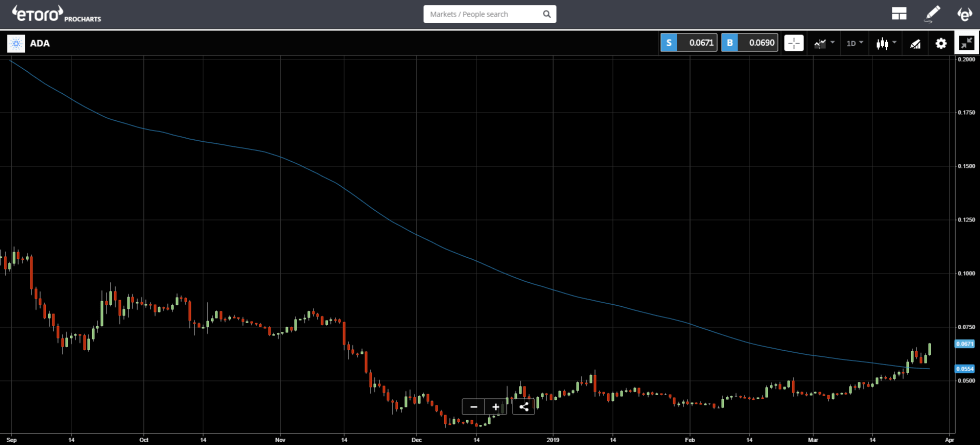980x445 pixels.
Task: Select the pencil drawing tool
Action: [932, 14]
